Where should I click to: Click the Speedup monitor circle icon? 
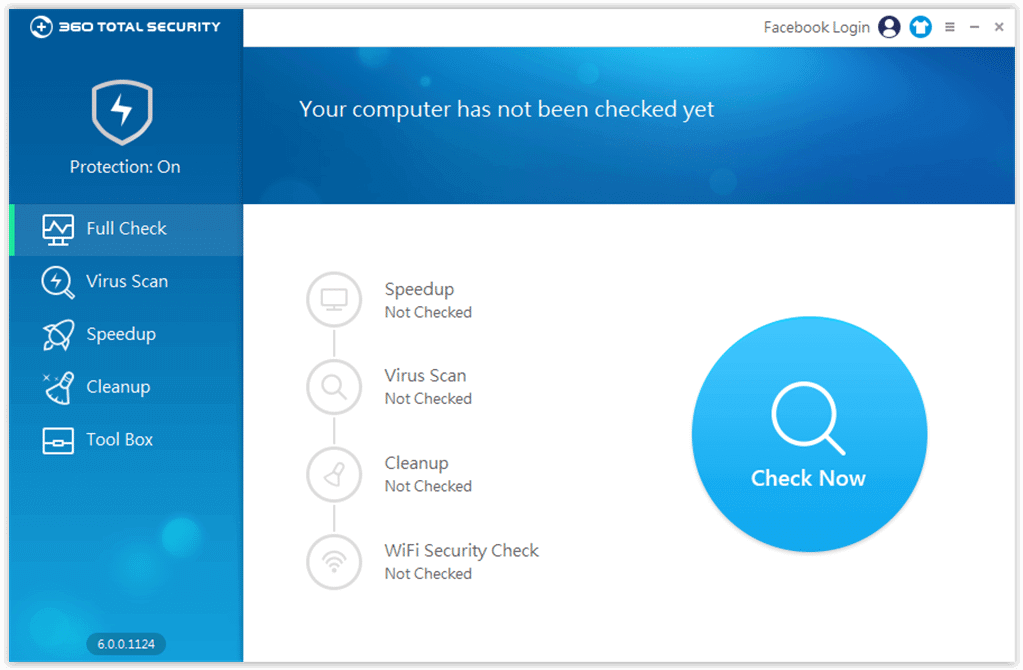(x=334, y=299)
